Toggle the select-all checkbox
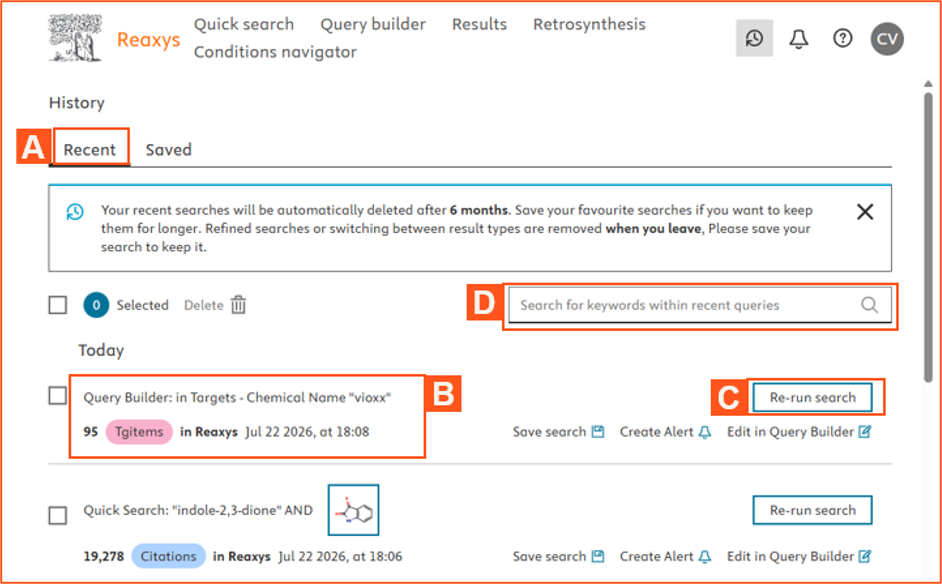Screen dimensions: 942x584 [58, 305]
